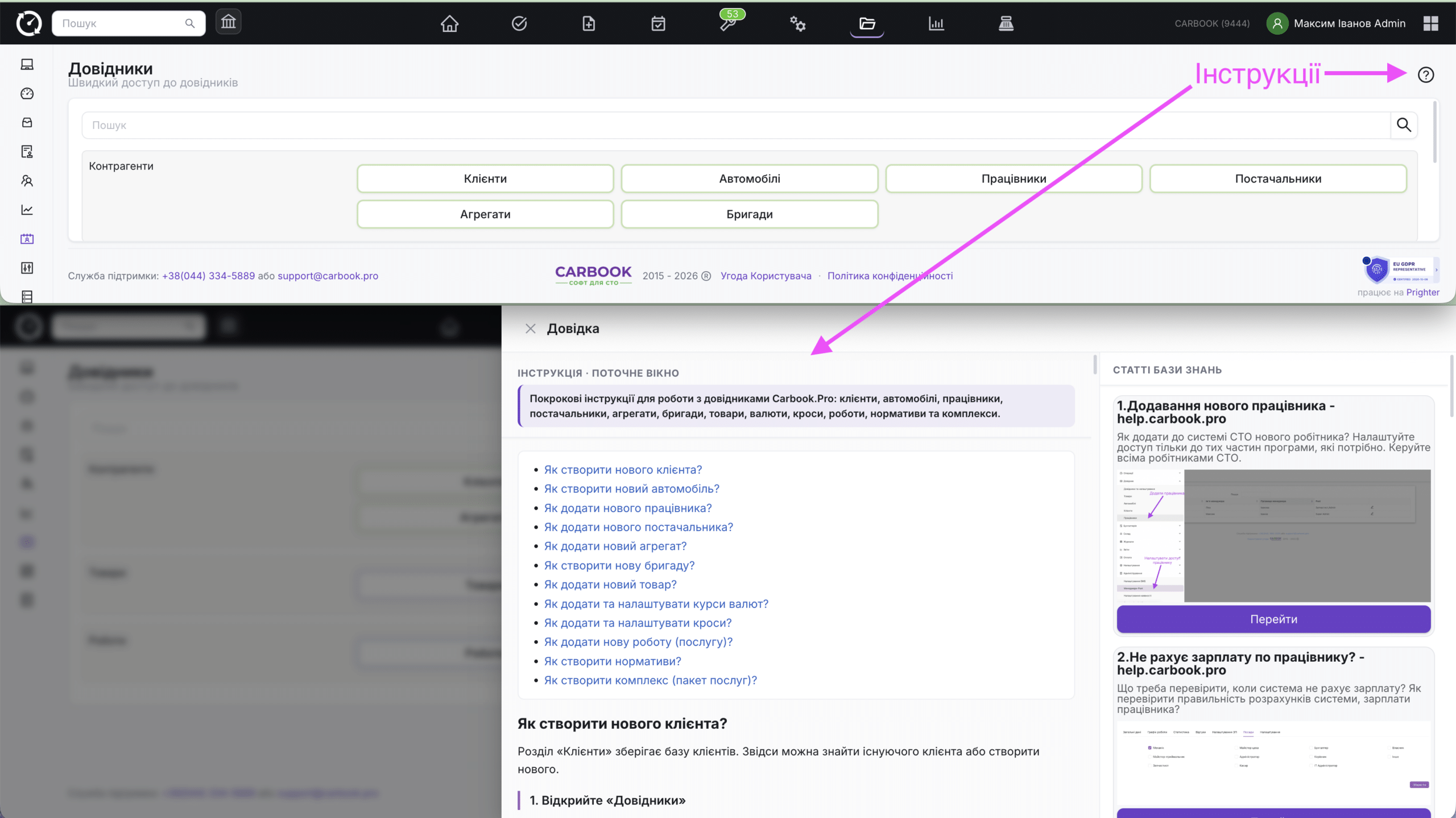This screenshot has width=1456, height=818.
Task: Open the apps grid icon at top right
Action: coord(1431,23)
